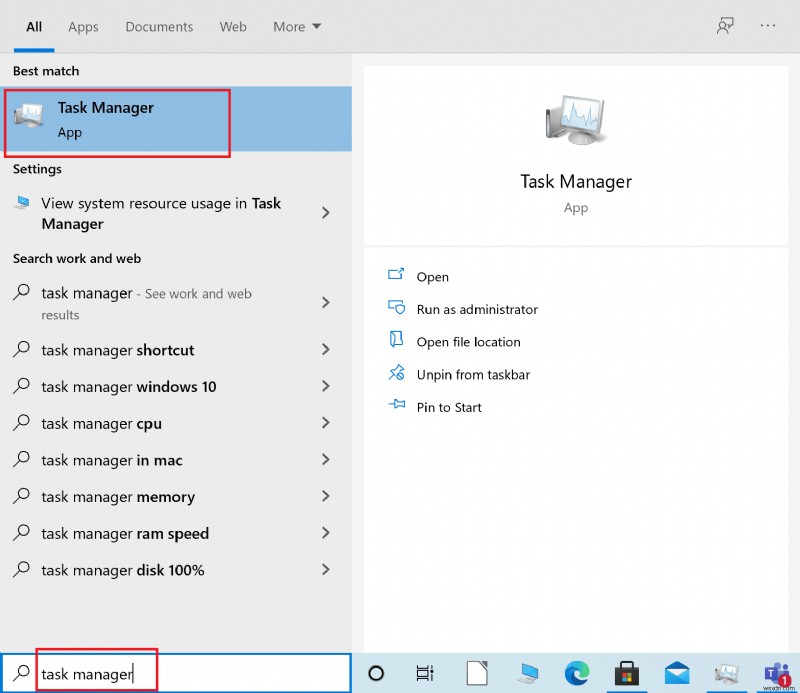Launch Microsoft Edge from the taskbar
The image size is (800, 693).
576,673
